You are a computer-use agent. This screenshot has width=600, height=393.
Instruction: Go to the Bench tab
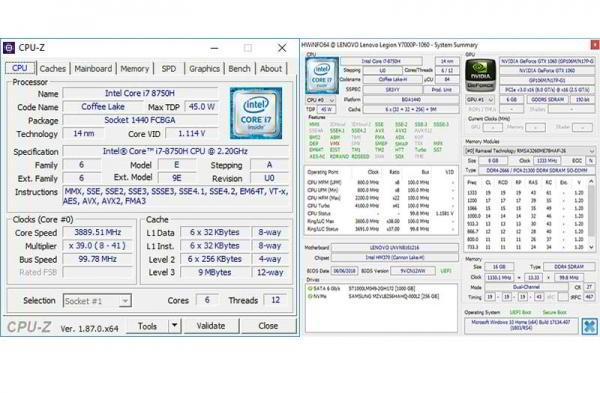coord(240,69)
